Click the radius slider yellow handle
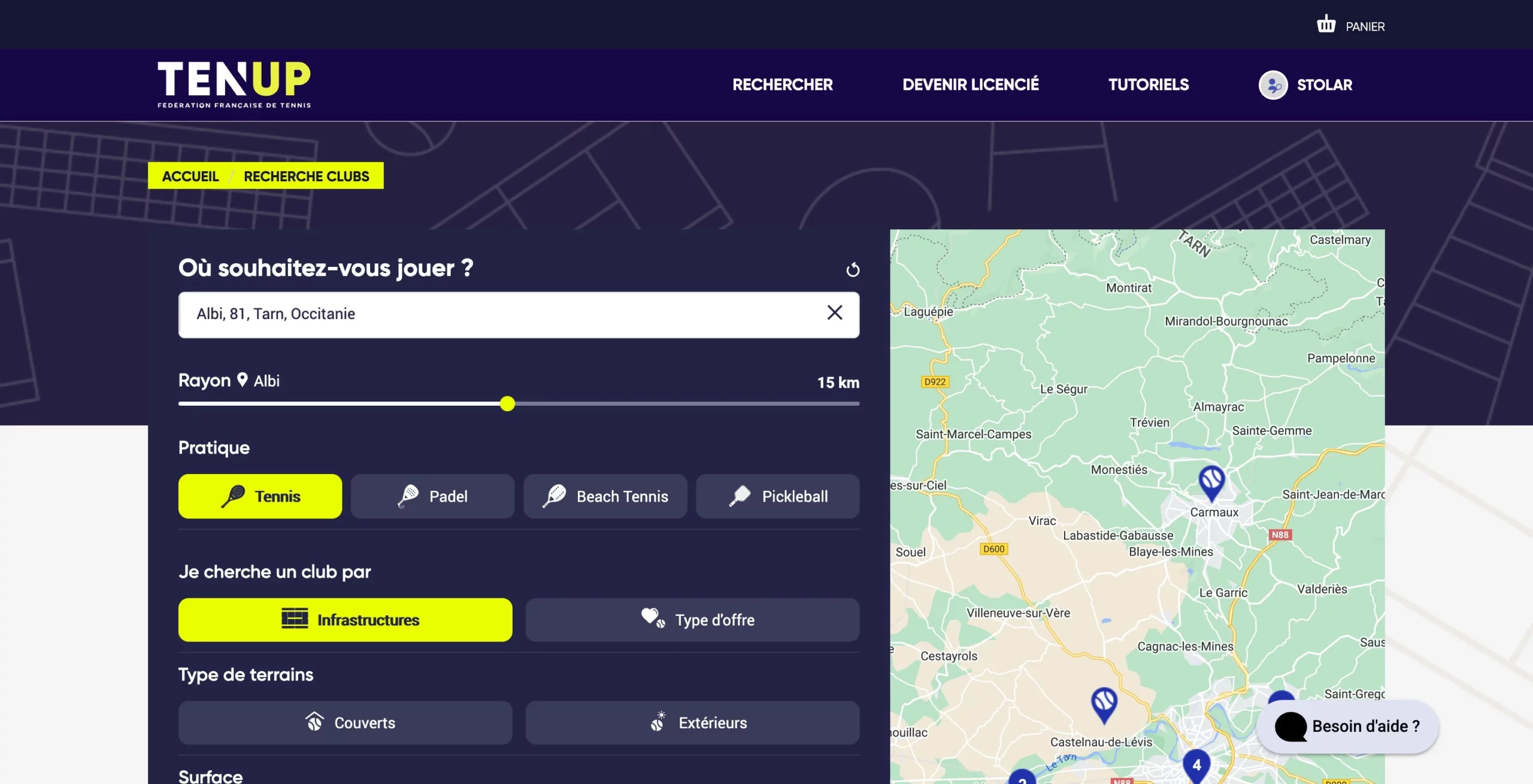Image resolution: width=1533 pixels, height=784 pixels. click(507, 403)
